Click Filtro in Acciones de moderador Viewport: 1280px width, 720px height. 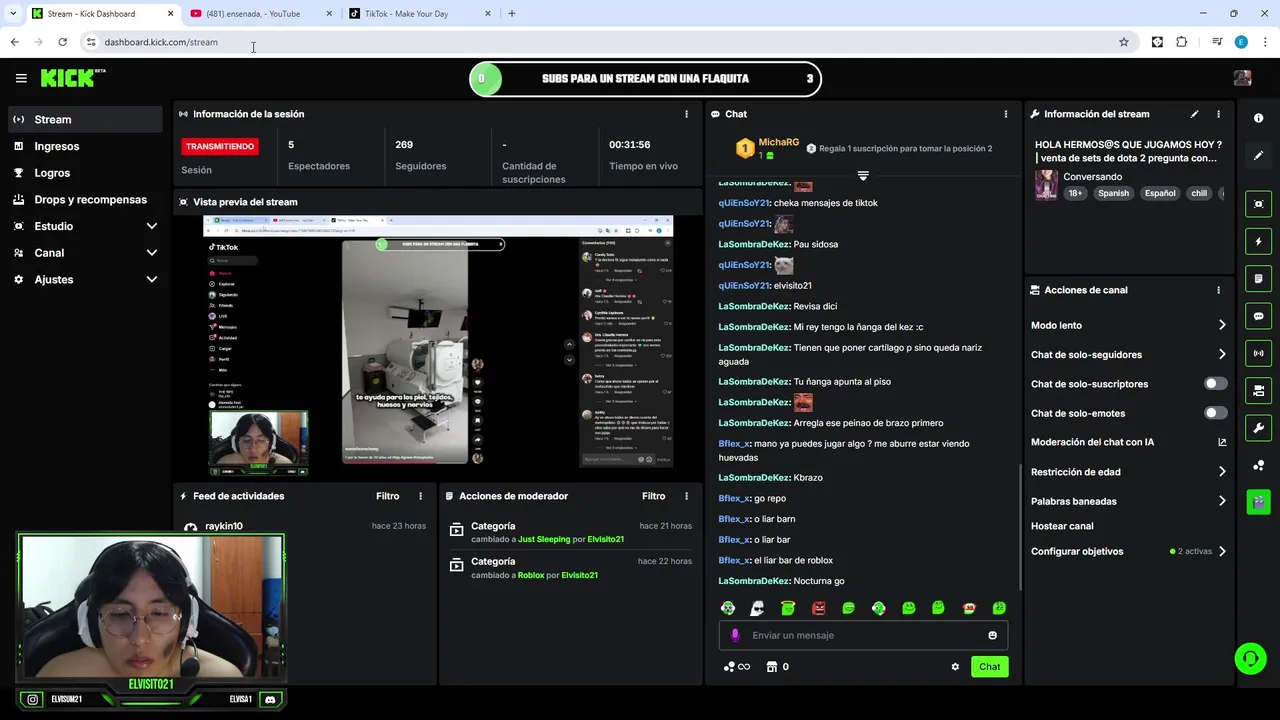tap(653, 496)
